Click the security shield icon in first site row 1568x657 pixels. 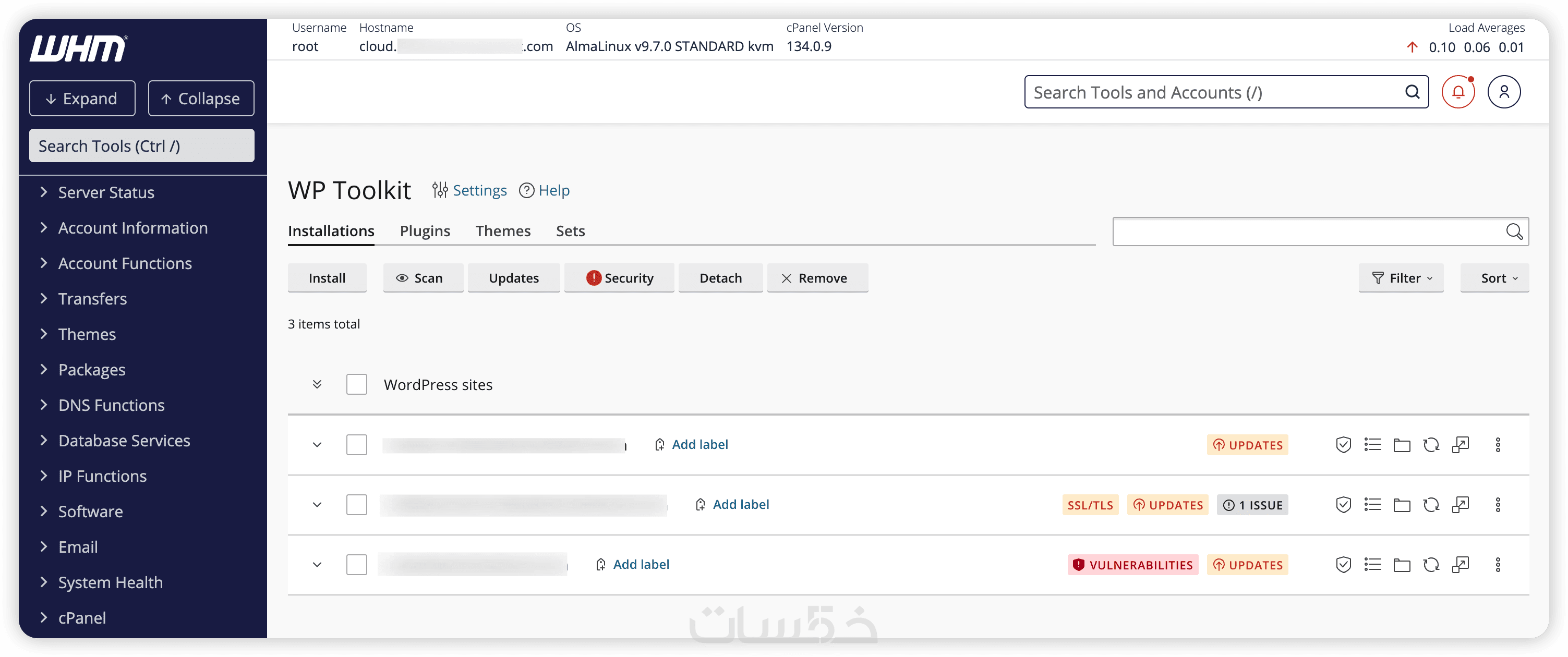[x=1343, y=445]
